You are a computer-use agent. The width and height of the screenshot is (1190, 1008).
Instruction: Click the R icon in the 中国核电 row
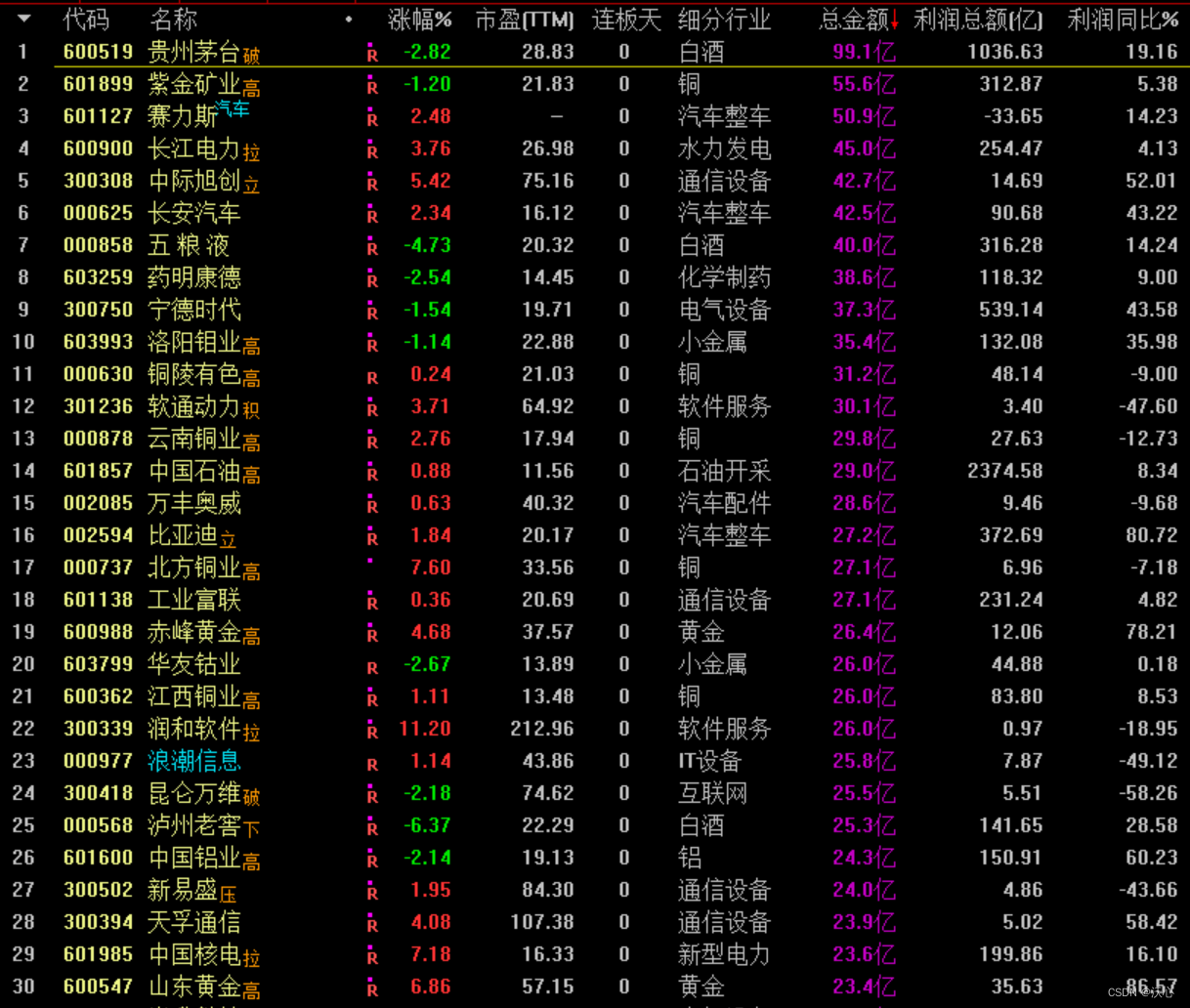(372, 957)
